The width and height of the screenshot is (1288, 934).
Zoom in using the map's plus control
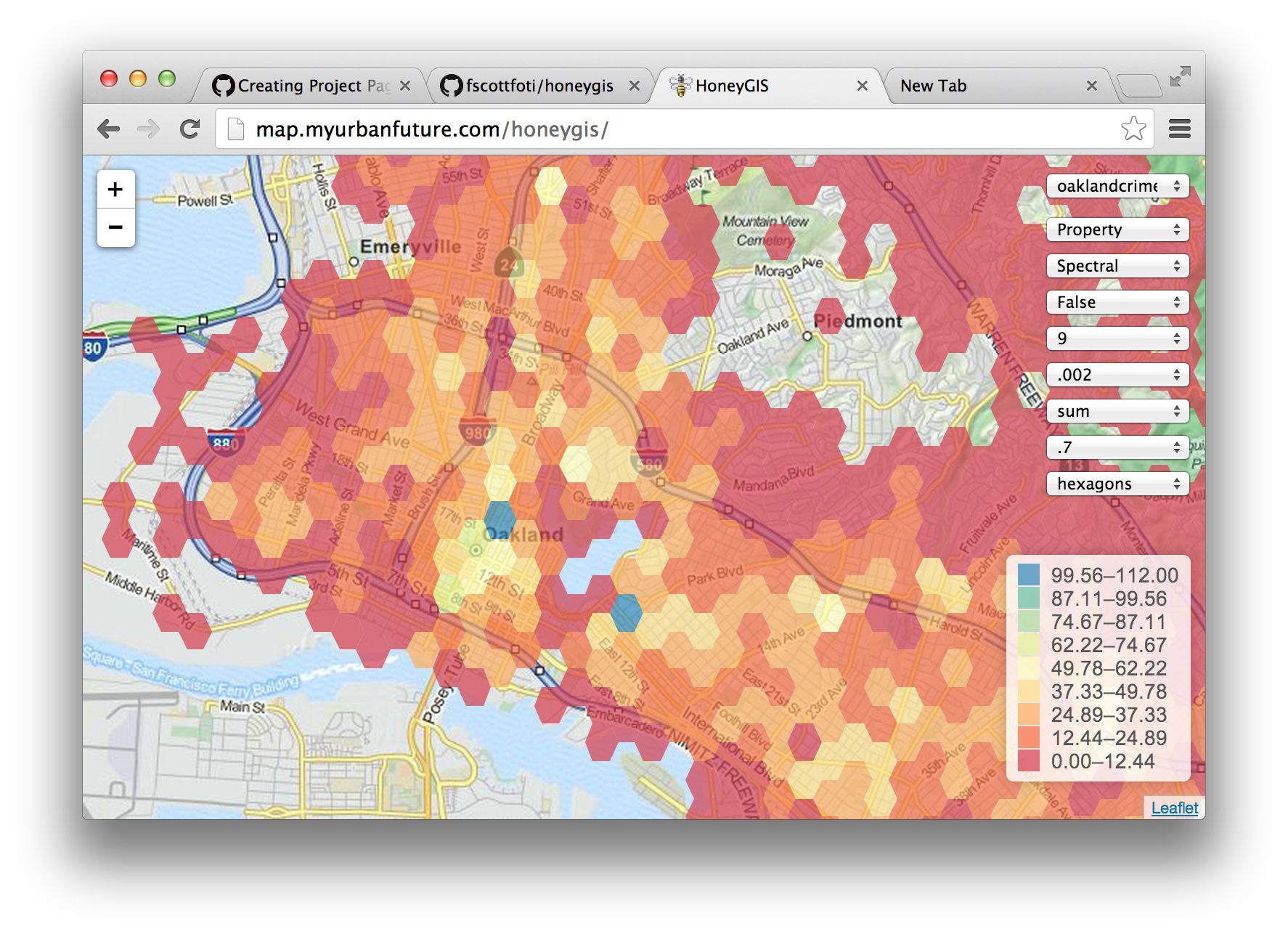pos(116,190)
